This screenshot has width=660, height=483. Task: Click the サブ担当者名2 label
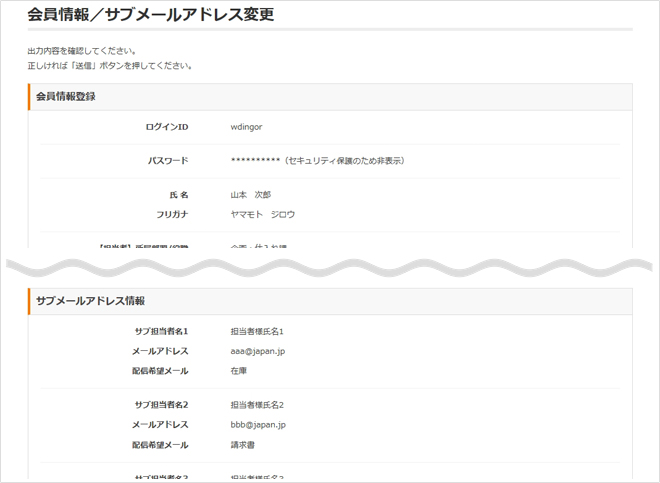coord(161,405)
